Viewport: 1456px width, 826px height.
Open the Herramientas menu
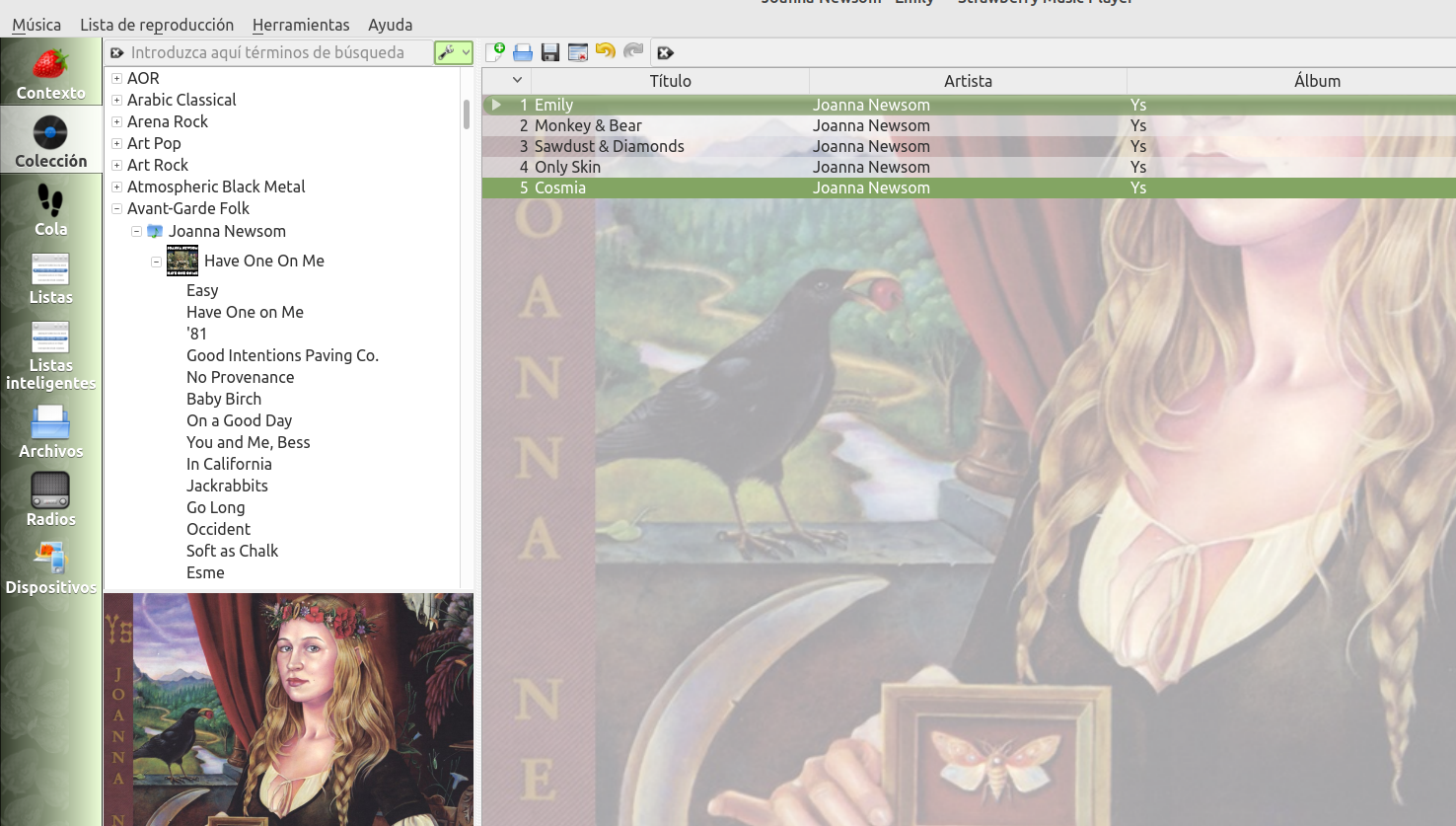coord(301,25)
